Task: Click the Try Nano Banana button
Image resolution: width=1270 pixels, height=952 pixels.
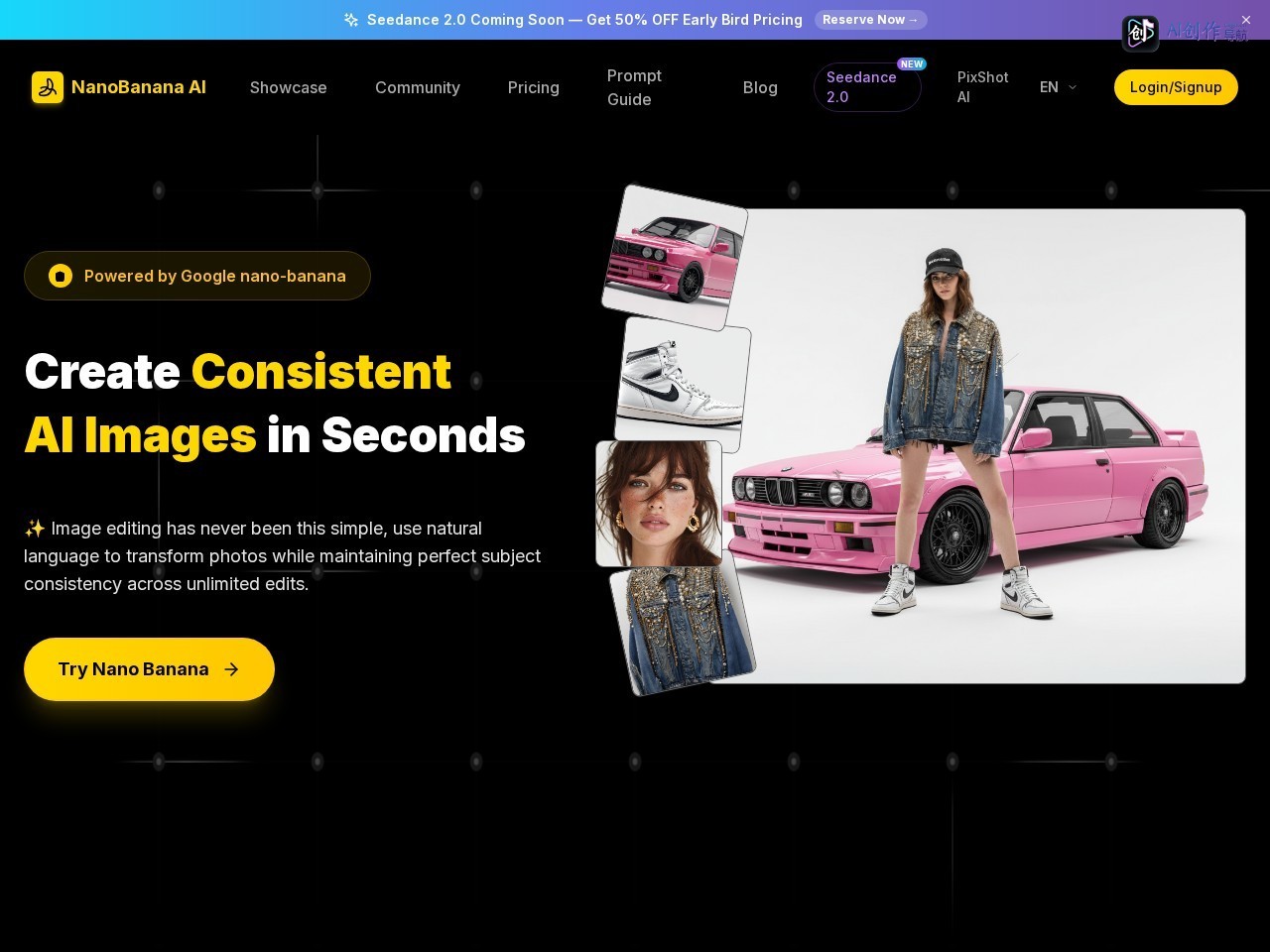Action: pos(149,669)
